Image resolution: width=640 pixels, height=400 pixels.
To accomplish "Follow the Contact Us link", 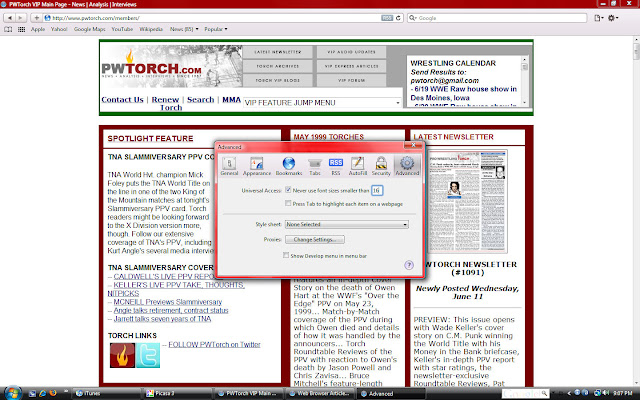I will [122, 100].
